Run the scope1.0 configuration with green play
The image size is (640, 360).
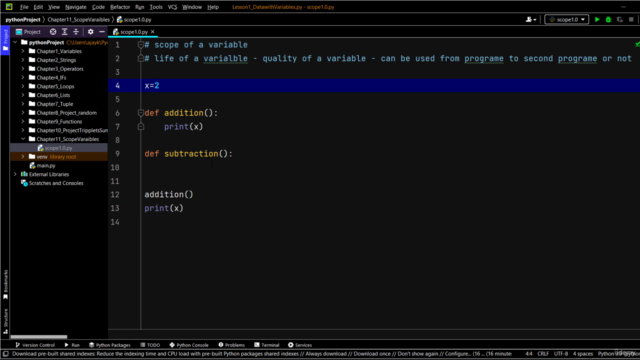597,19
